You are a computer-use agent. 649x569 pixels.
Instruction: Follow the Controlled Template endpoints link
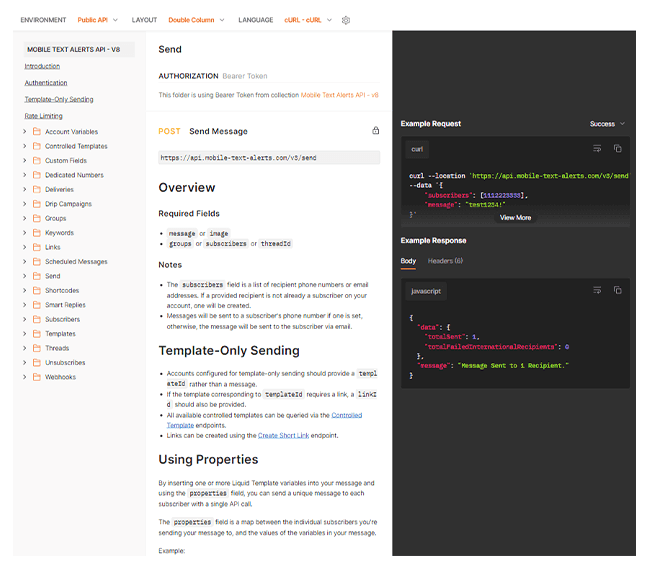pos(347,415)
